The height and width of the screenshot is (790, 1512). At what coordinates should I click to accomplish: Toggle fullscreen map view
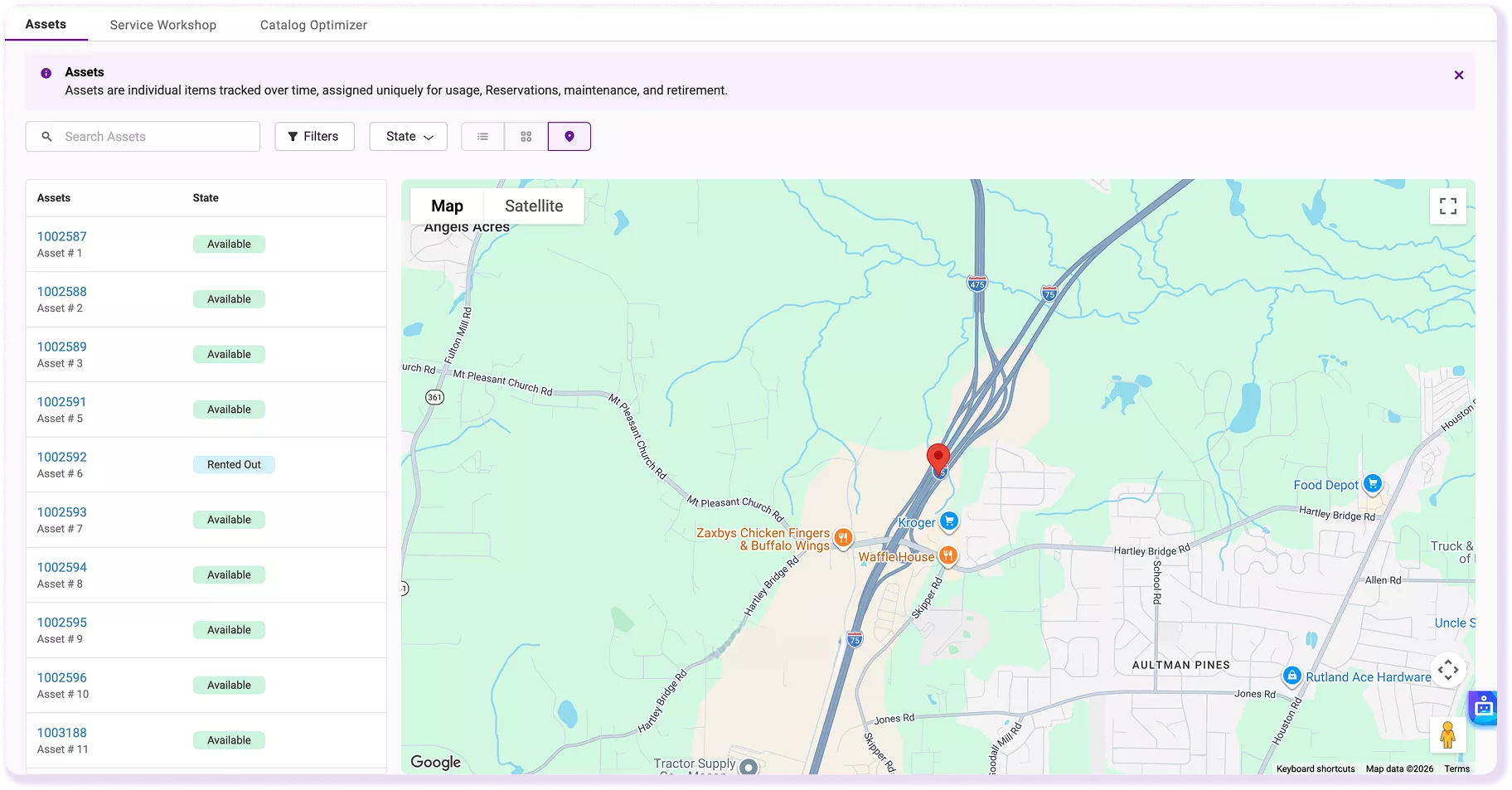[1448, 206]
